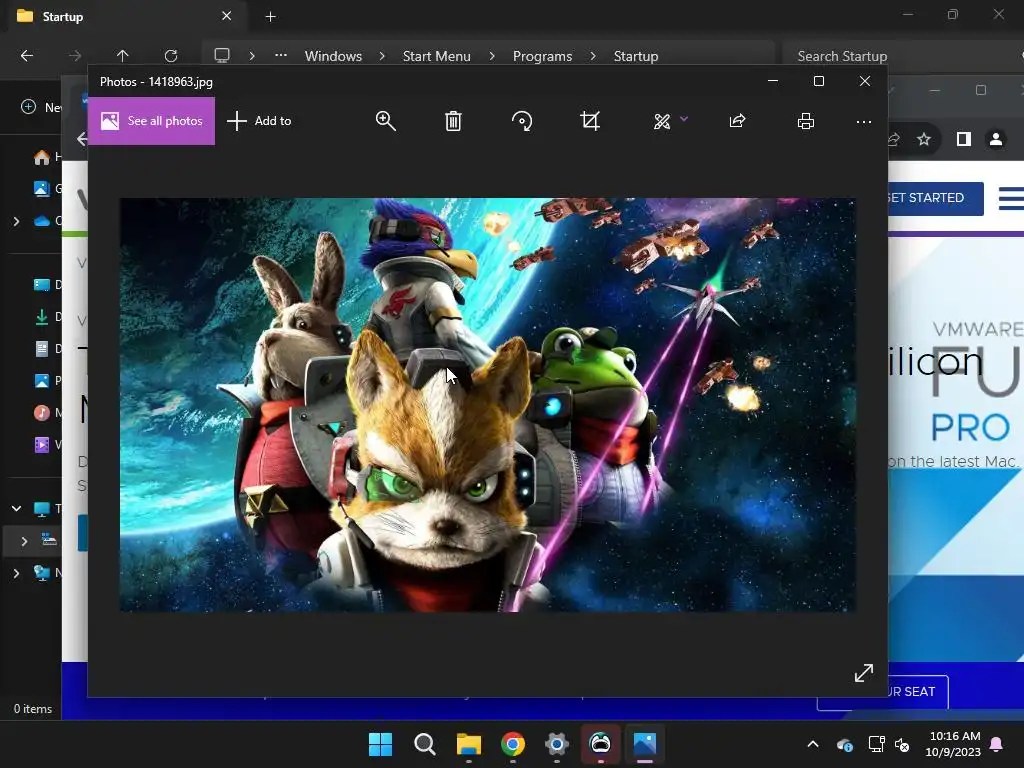Open File Explorer from the taskbar
The width and height of the screenshot is (1024, 768).
469,744
